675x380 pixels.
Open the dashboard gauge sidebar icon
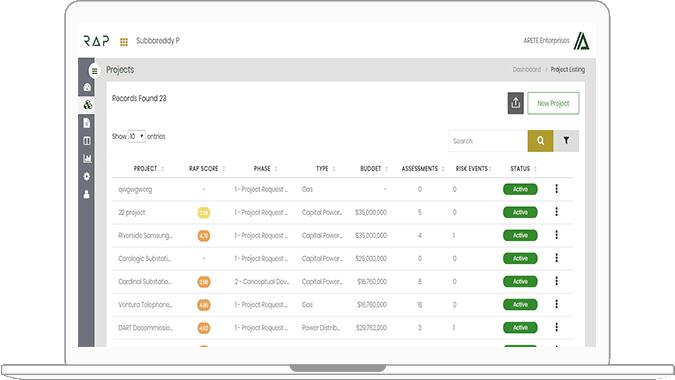[x=87, y=87]
